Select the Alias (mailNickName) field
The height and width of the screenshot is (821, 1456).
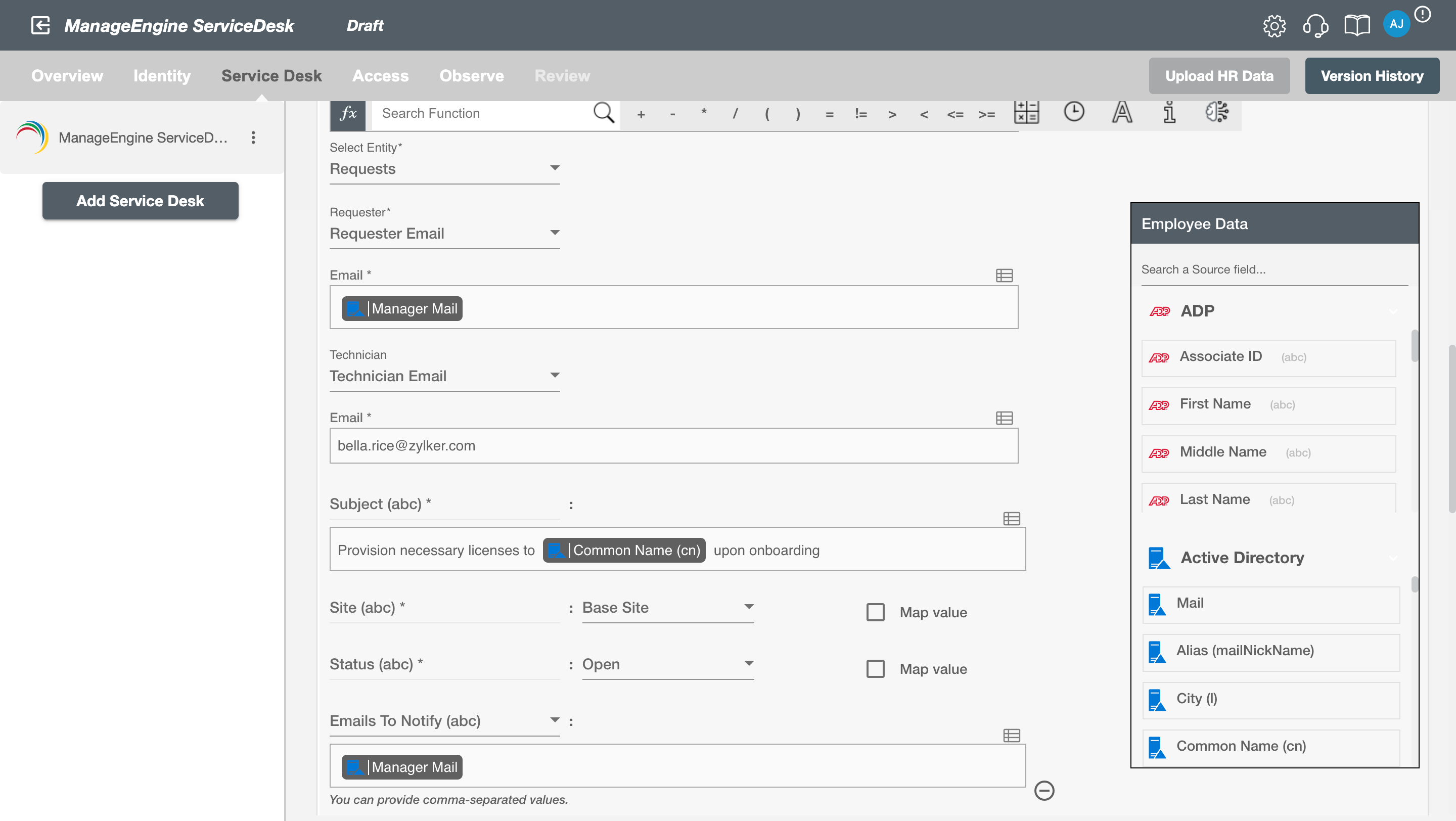click(1270, 652)
